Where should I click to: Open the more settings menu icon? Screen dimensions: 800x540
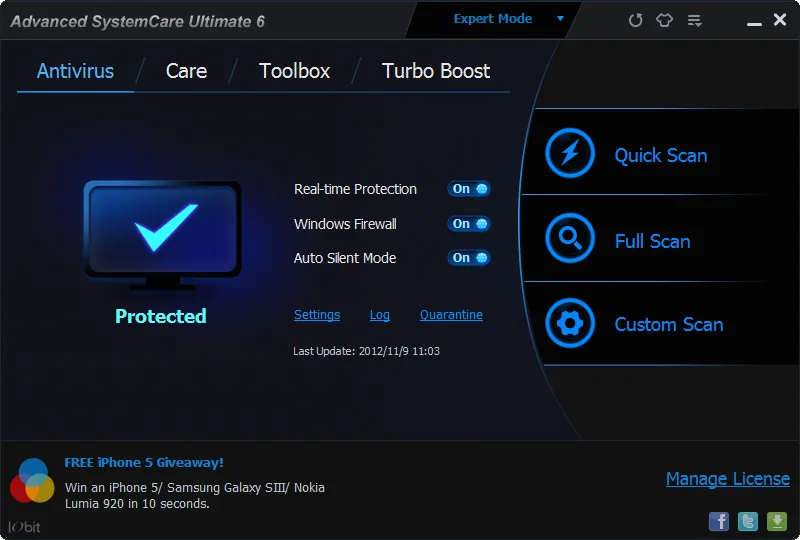[x=694, y=20]
